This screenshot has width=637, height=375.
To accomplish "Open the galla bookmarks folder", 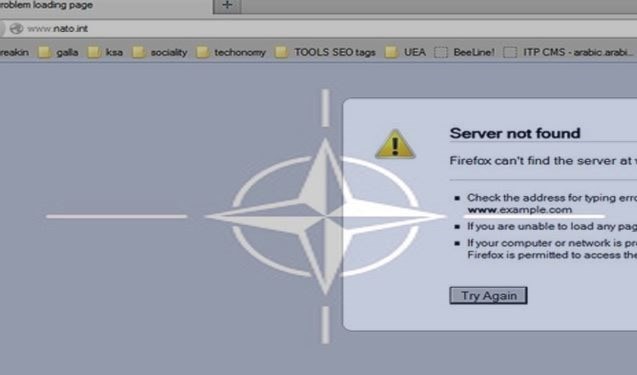I will tap(58, 52).
